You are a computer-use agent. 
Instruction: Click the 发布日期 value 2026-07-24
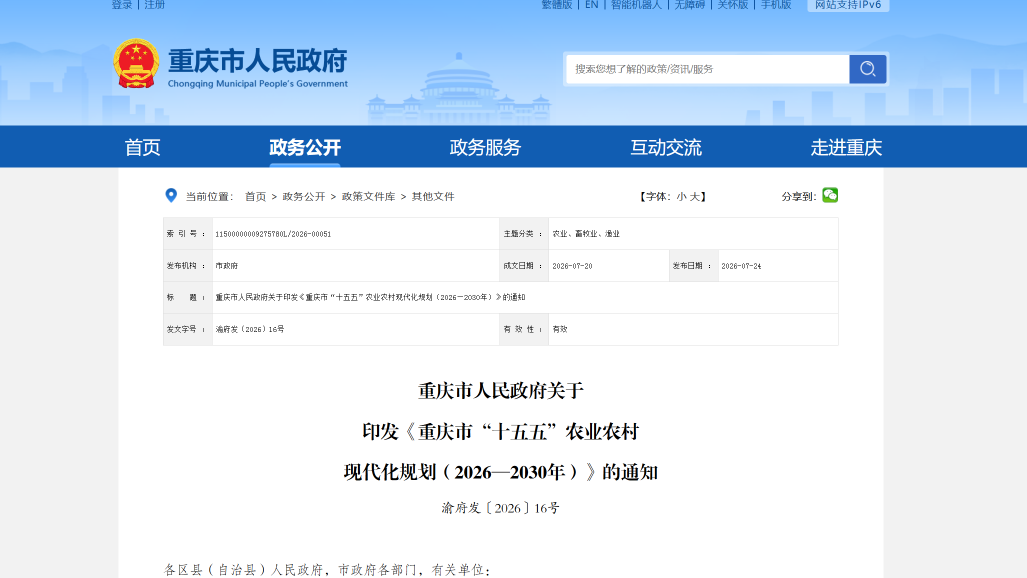(741, 266)
